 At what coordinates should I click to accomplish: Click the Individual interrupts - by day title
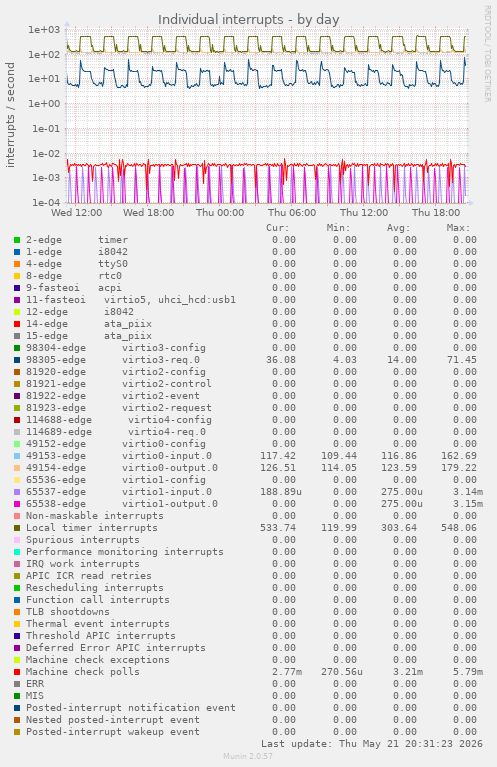[248, 20]
